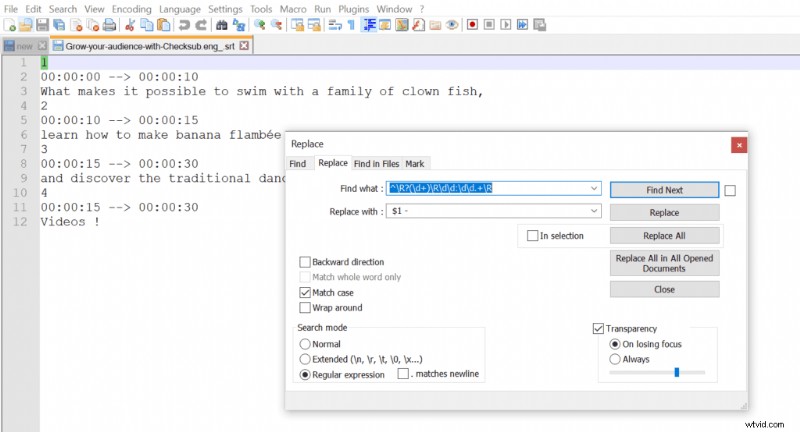The height and width of the screenshot is (432, 800).
Task: Cut the selection with the scissors icon
Action: (x=130, y=24)
